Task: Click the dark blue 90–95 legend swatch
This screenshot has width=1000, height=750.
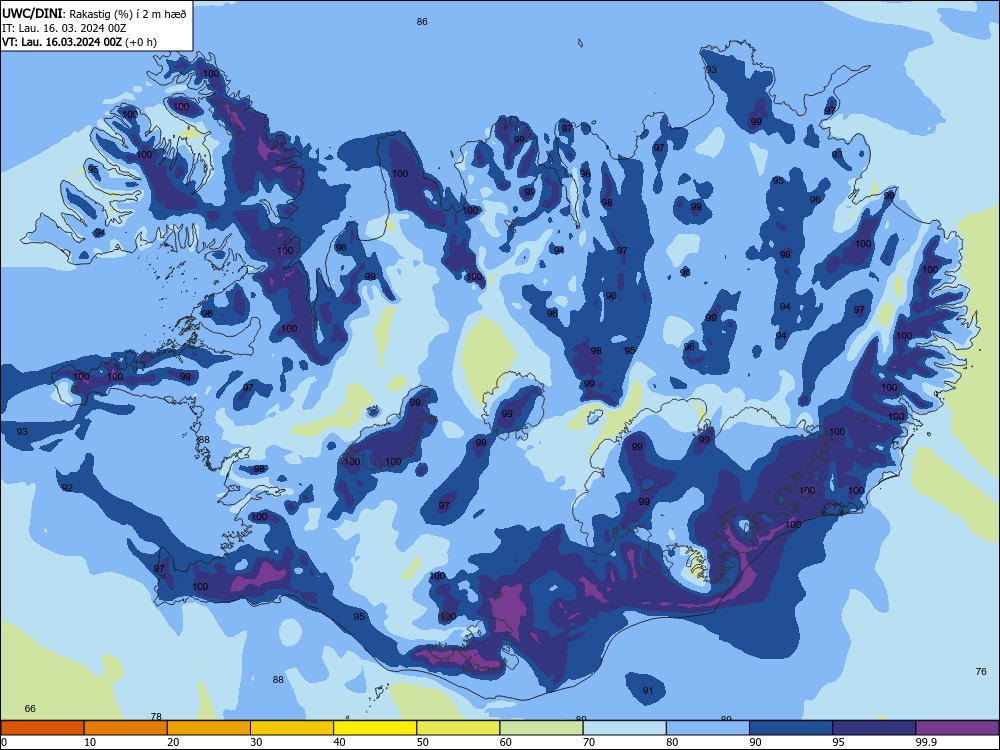Action: (791, 728)
